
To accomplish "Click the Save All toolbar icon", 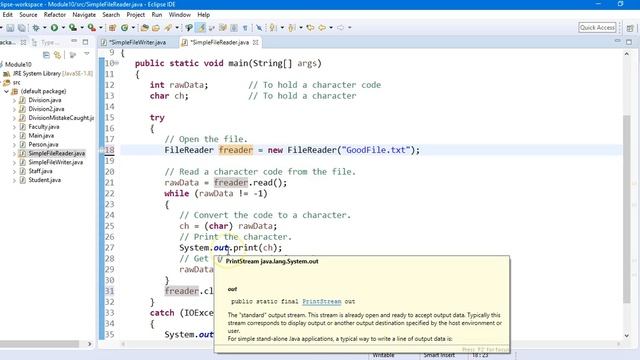I will point(21,28).
